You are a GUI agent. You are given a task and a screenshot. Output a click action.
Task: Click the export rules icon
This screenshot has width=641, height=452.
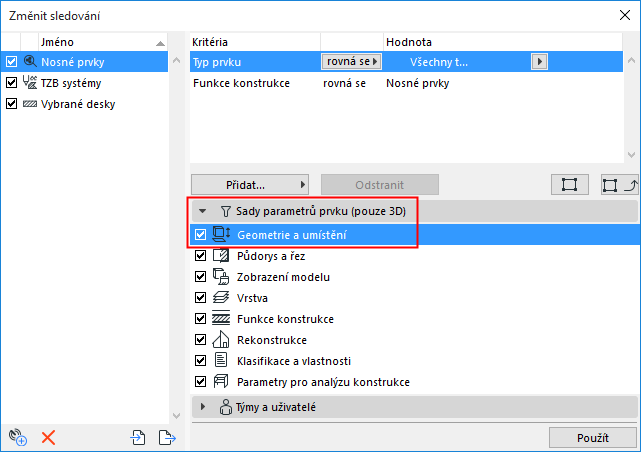pos(167,437)
